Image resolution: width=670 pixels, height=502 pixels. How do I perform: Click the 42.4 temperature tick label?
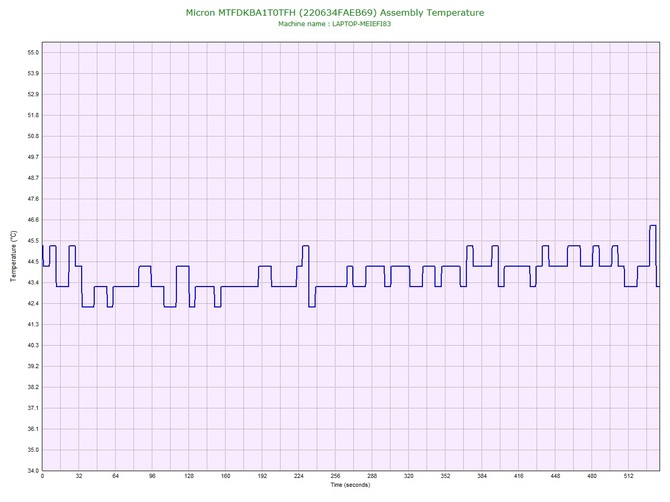coord(33,303)
